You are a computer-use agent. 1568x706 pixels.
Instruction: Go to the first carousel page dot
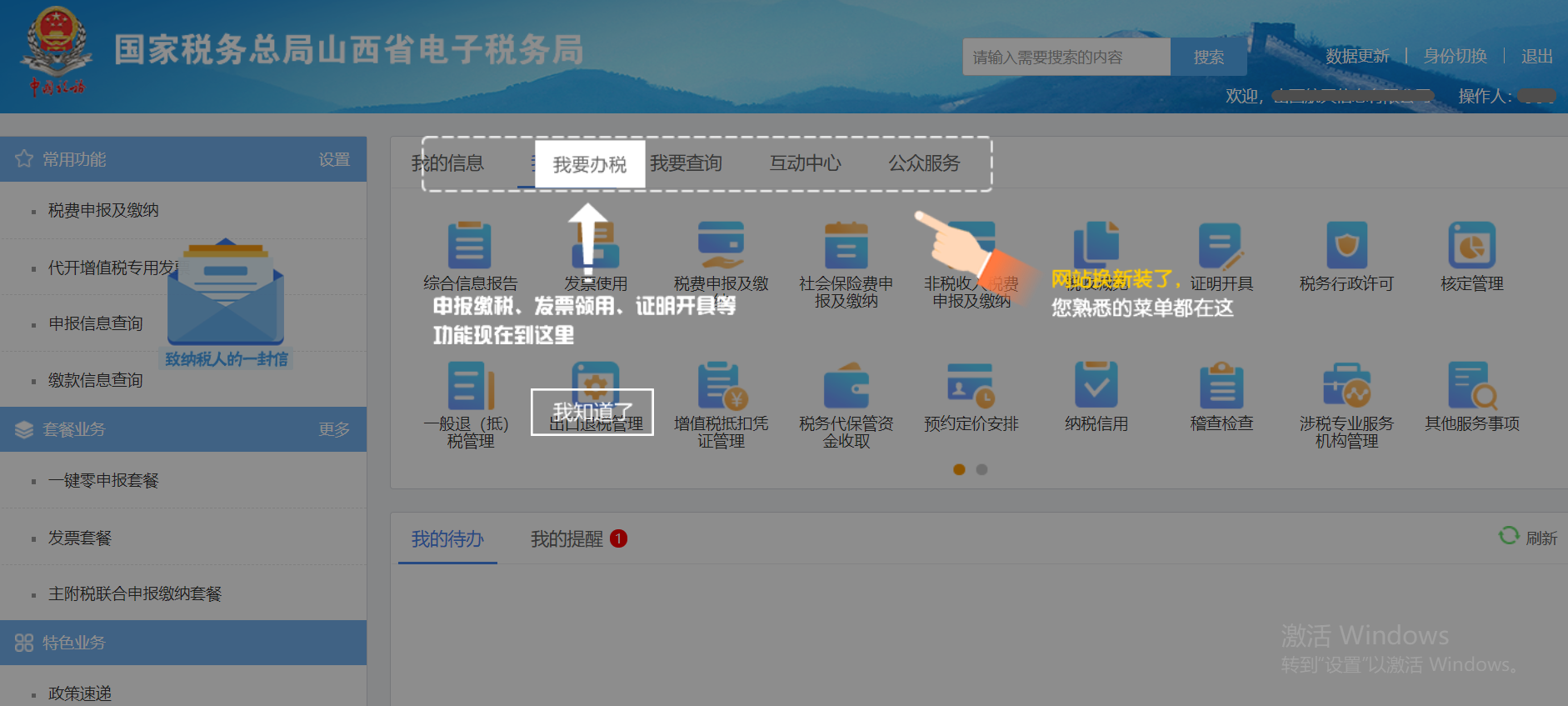coord(959,469)
